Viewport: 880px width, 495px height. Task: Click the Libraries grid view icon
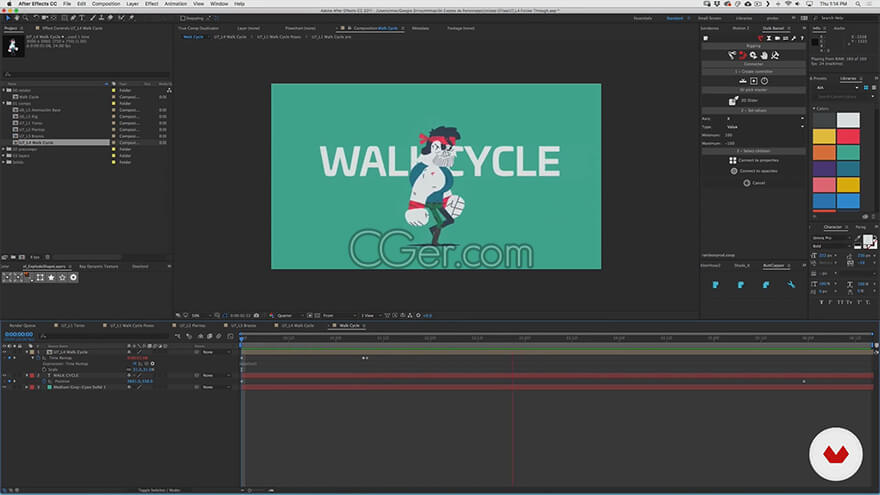(x=866, y=88)
